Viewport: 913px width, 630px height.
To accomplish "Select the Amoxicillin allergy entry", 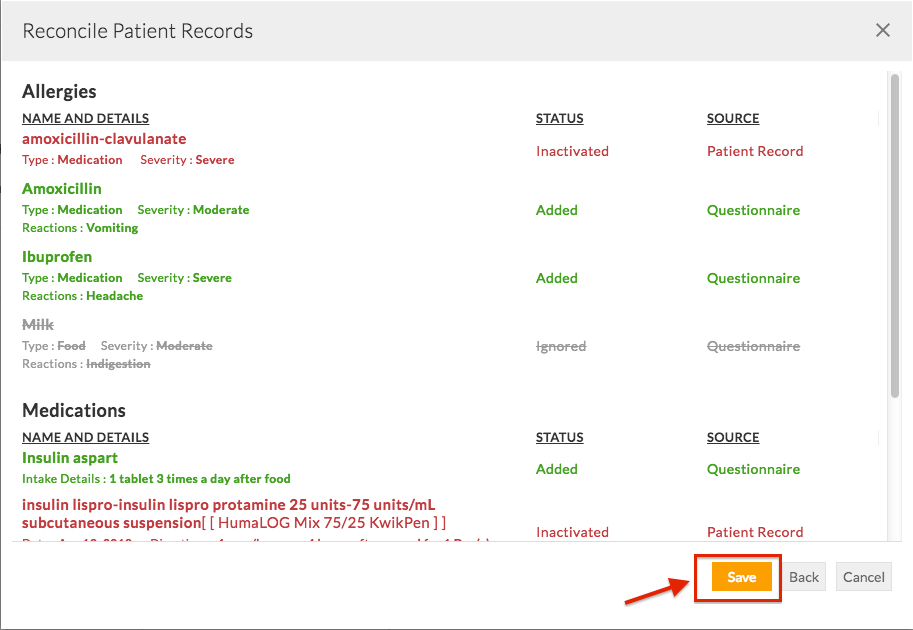I will (x=61, y=188).
